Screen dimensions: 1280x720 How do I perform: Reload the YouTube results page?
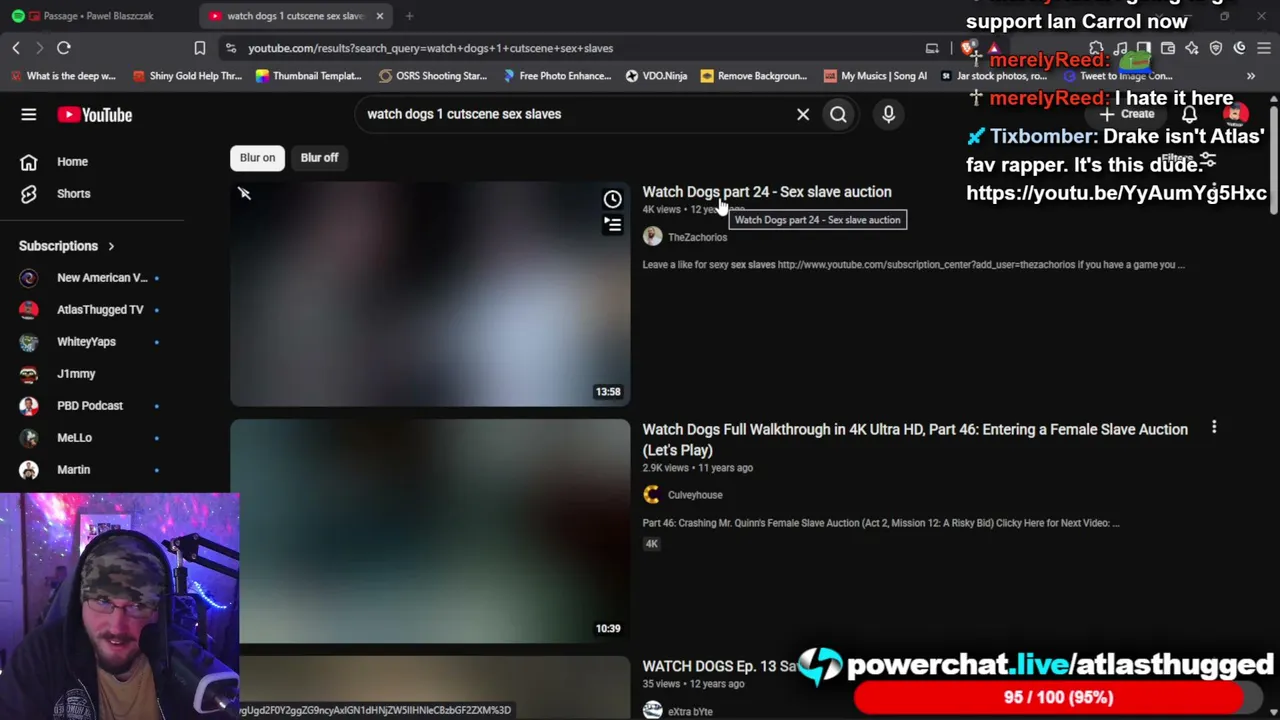[x=63, y=48]
